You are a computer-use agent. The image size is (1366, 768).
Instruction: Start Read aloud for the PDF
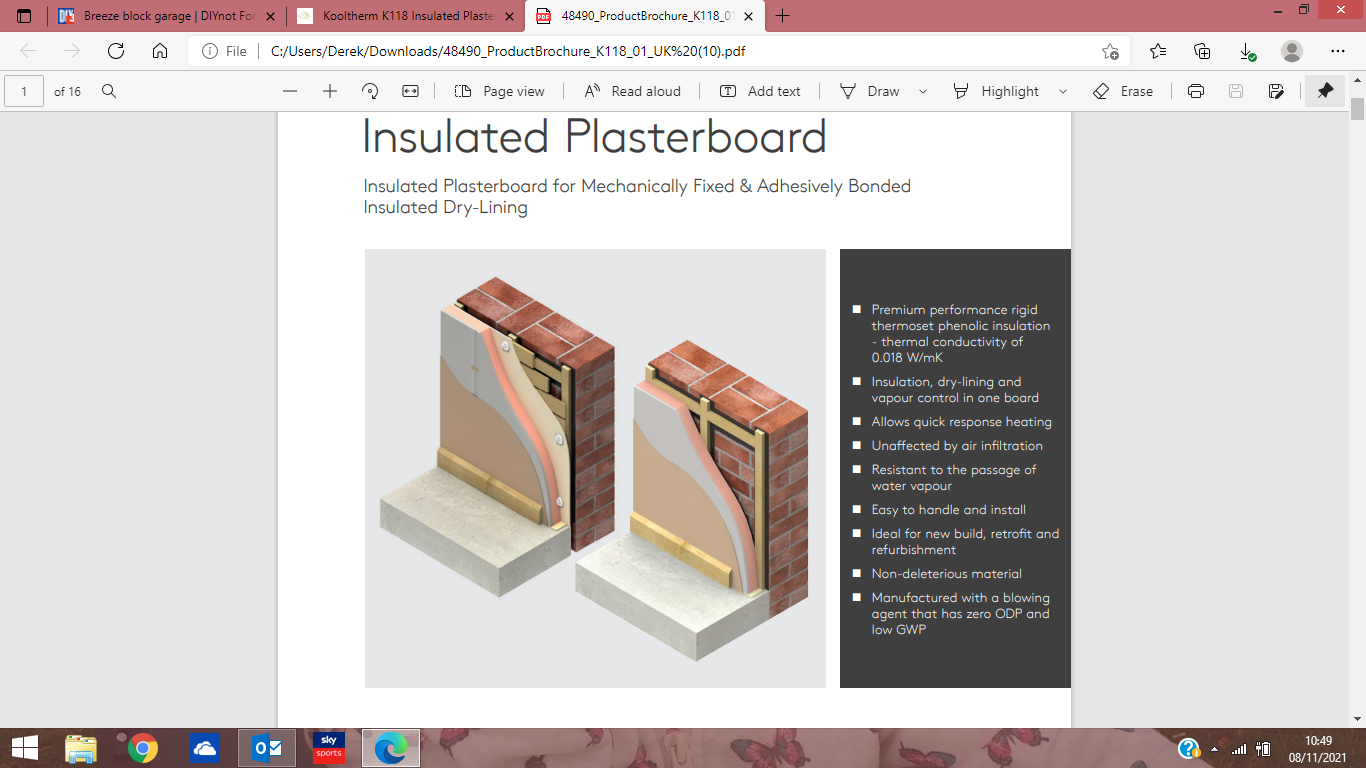pos(632,91)
